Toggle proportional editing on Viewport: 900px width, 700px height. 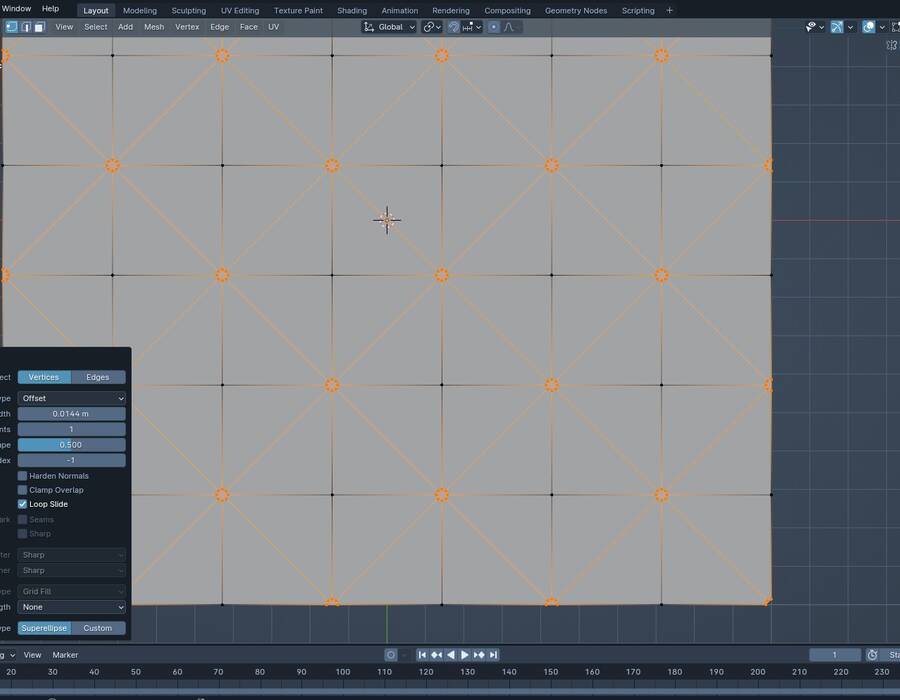pyautogui.click(x=494, y=27)
